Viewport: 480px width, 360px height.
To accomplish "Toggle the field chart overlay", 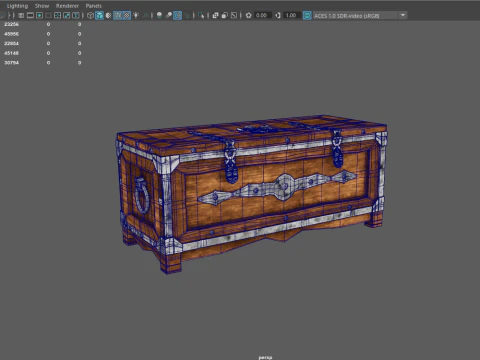I will [x=57, y=15].
